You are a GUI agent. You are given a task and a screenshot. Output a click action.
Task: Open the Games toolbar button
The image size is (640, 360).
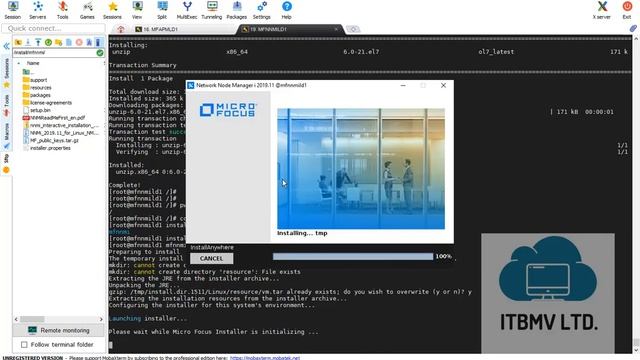pyautogui.click(x=87, y=10)
